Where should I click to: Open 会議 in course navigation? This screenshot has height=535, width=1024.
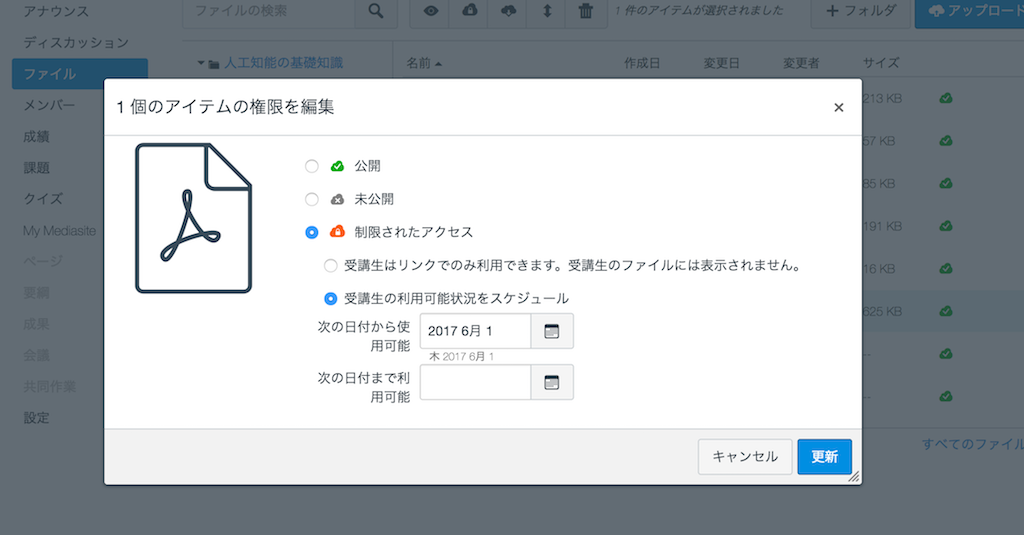pyautogui.click(x=37, y=355)
